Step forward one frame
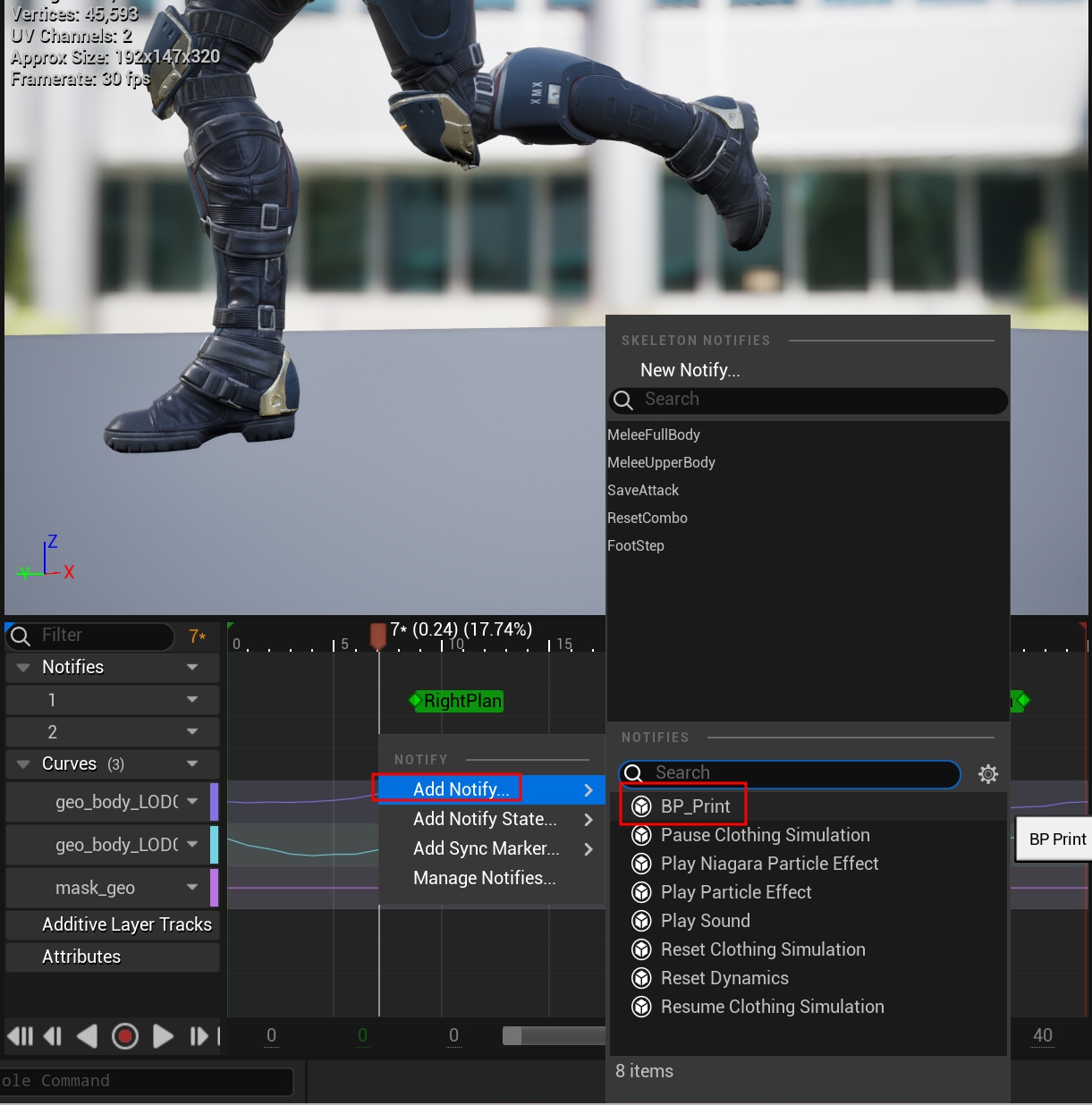 tap(199, 1036)
